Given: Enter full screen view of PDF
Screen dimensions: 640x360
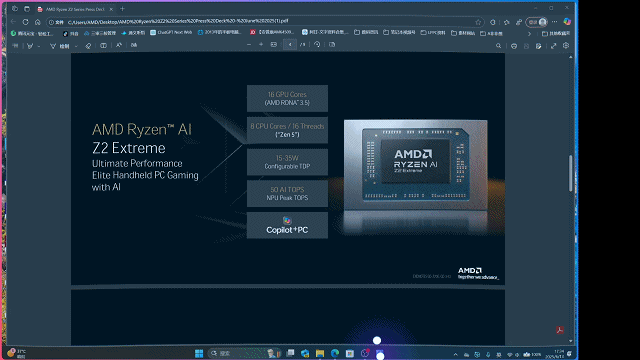Looking at the screenshot, I should (x=553, y=46).
